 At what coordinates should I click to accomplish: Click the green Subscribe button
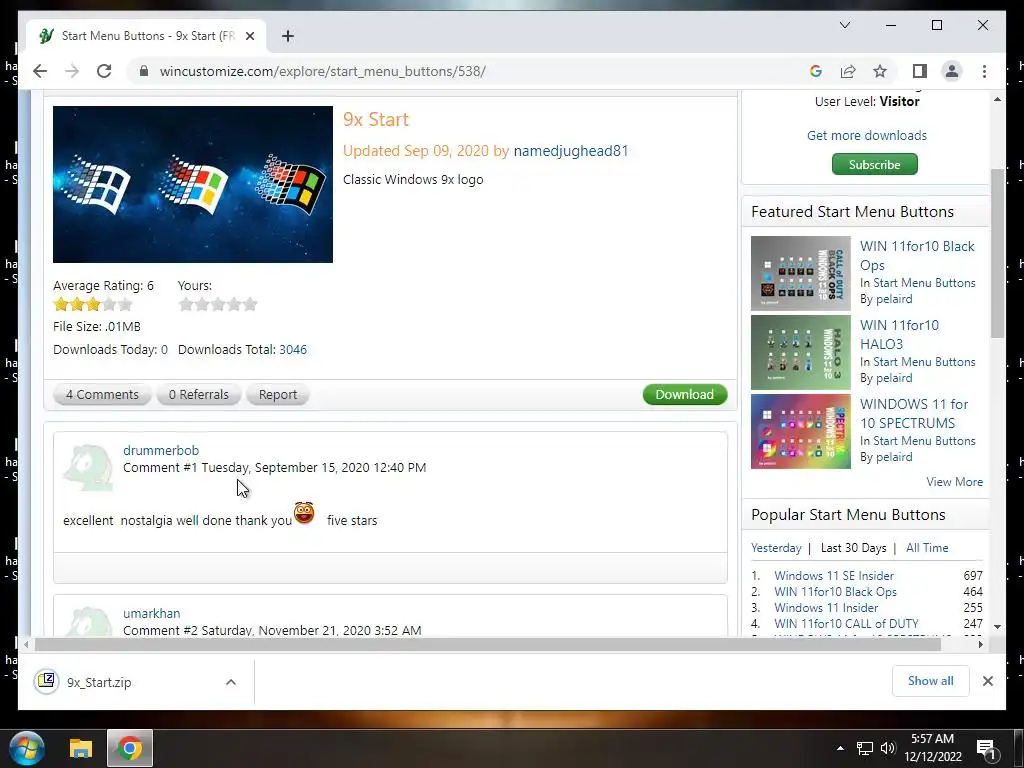coord(874,165)
